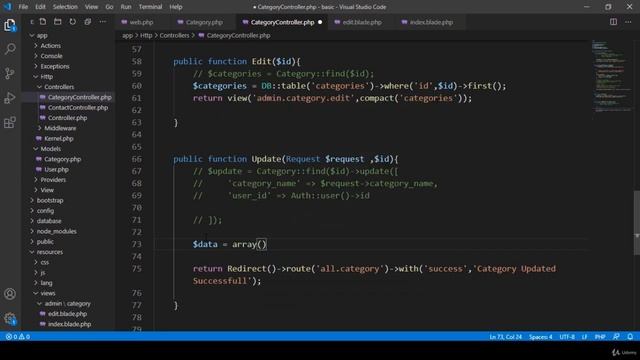Click UTF-8 encoding in status bar
Image resolution: width=640 pixels, height=360 pixels.
pos(567,337)
